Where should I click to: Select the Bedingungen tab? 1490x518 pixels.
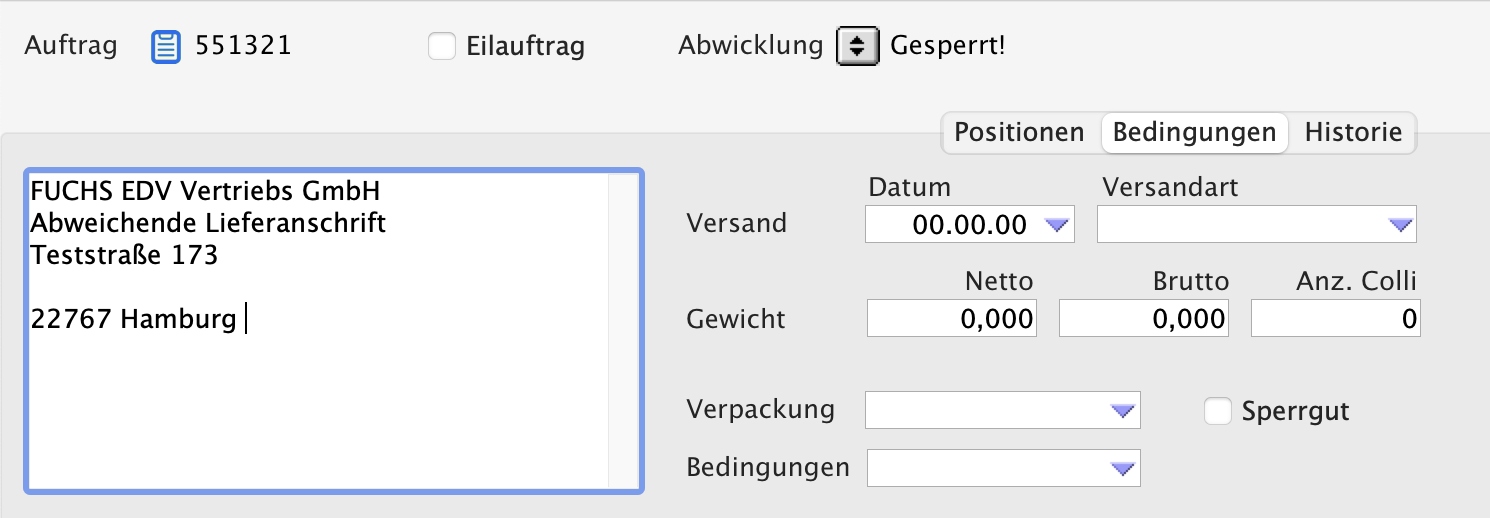[1194, 132]
